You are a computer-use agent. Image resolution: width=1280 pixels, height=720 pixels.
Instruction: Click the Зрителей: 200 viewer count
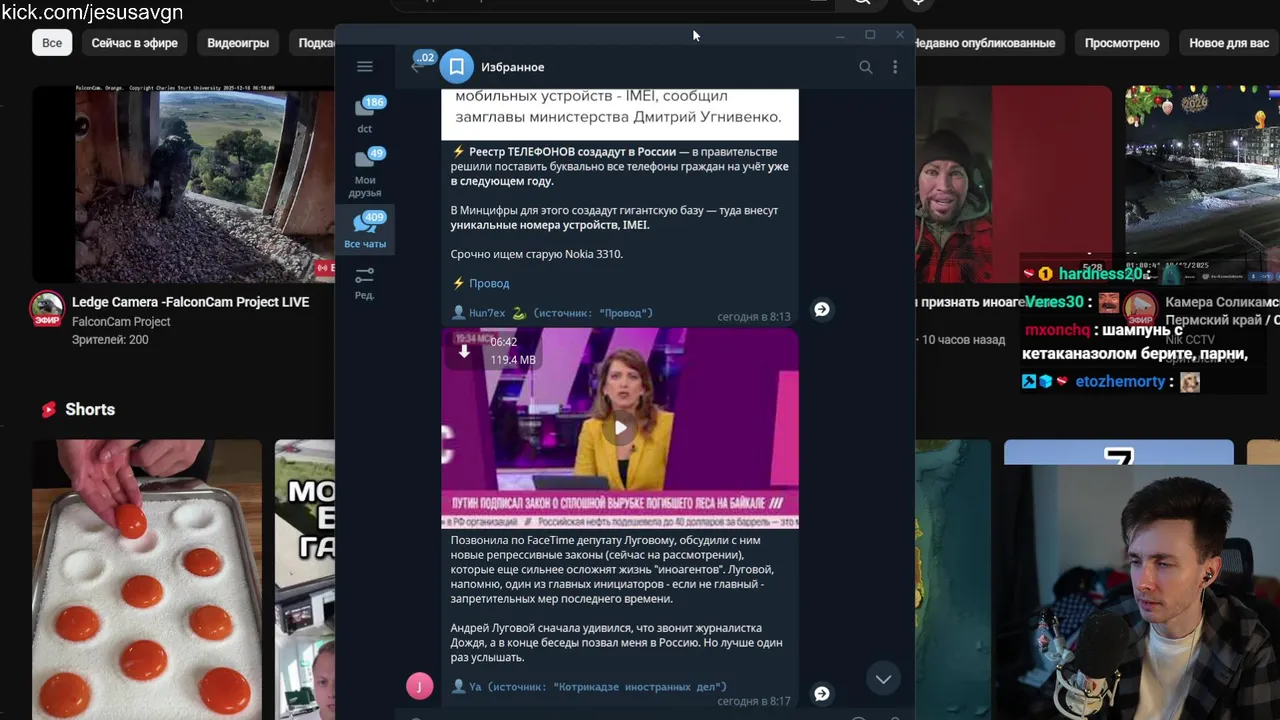click(110, 340)
